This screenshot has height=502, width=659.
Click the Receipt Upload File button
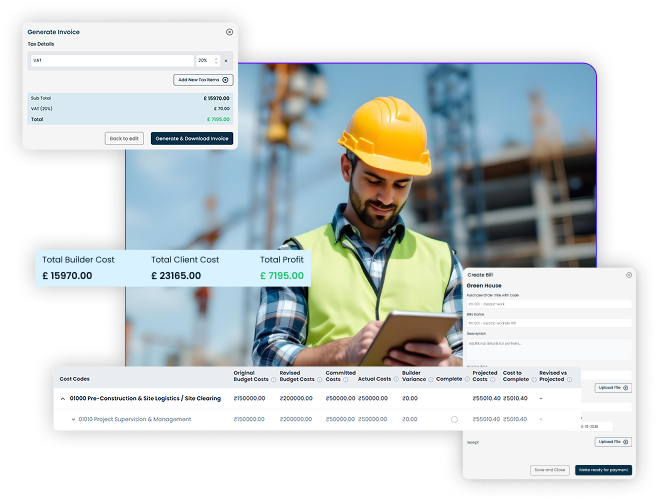tap(613, 442)
